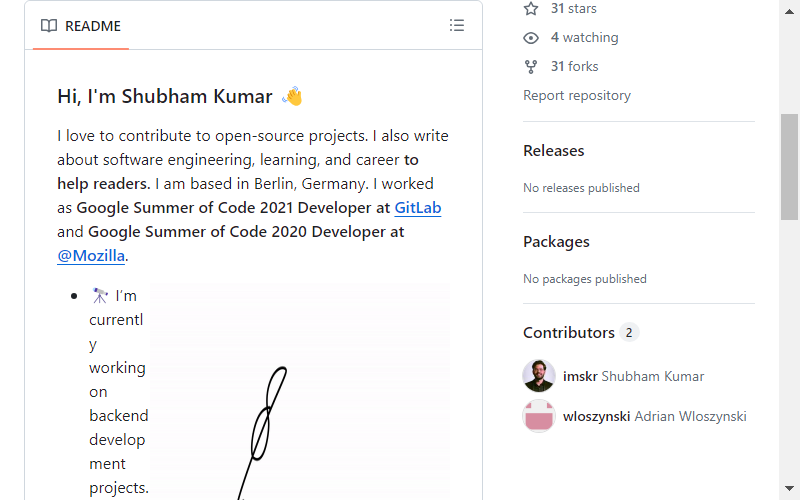Image resolution: width=800 pixels, height=500 pixels.
Task: Click the scrollbar down arrow
Action: click(x=789, y=488)
